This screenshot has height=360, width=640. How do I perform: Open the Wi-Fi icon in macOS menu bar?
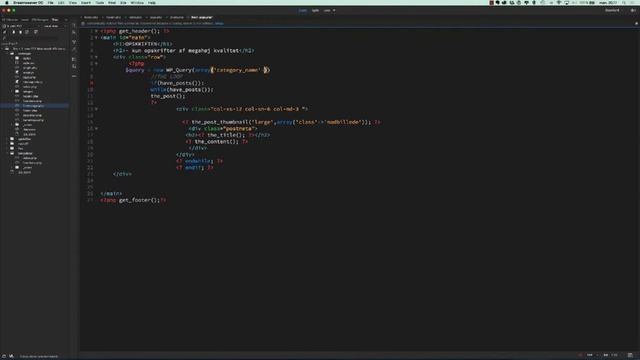tap(559, 2)
